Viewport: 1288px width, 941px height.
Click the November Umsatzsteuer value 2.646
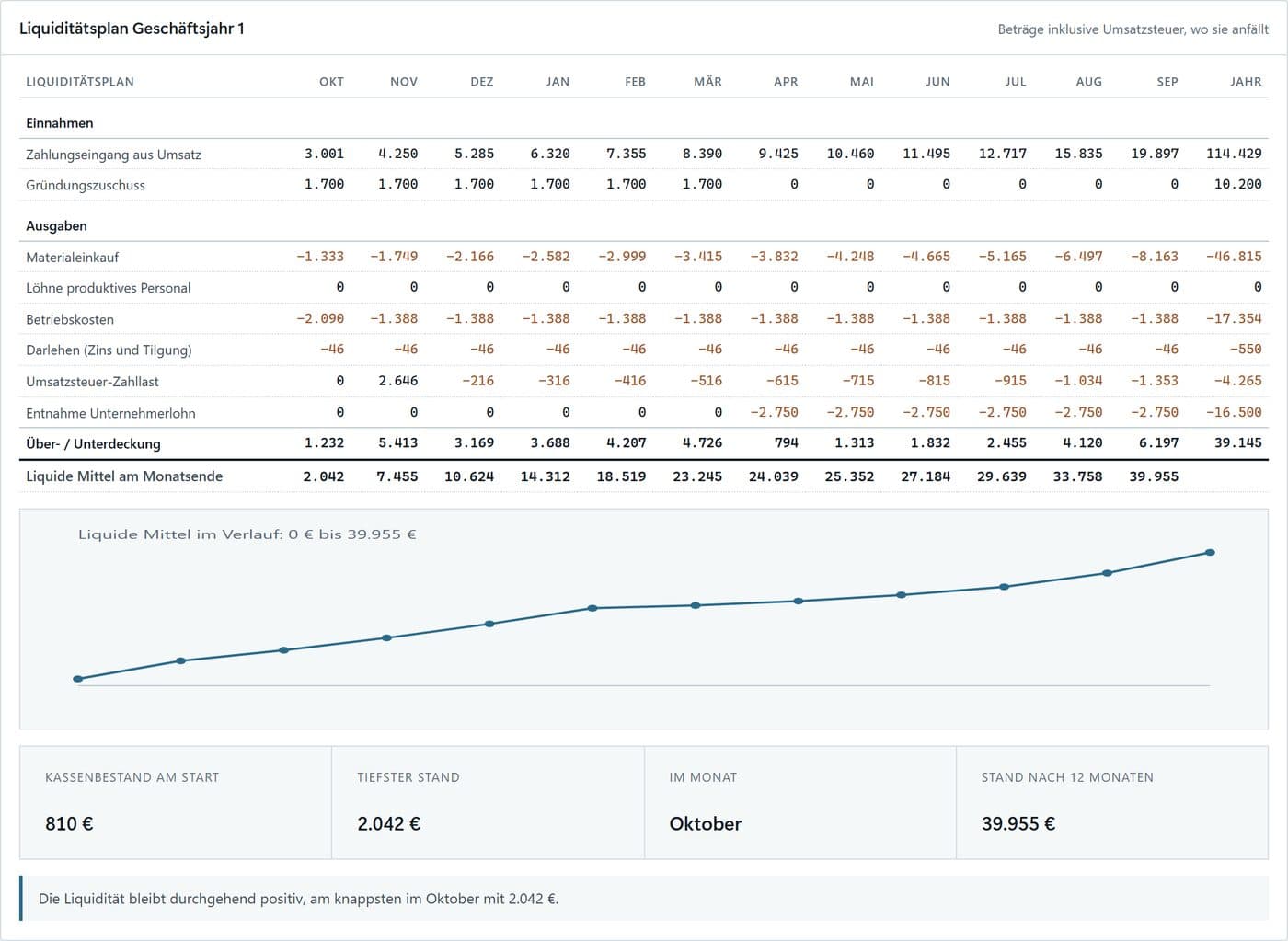[397, 381]
